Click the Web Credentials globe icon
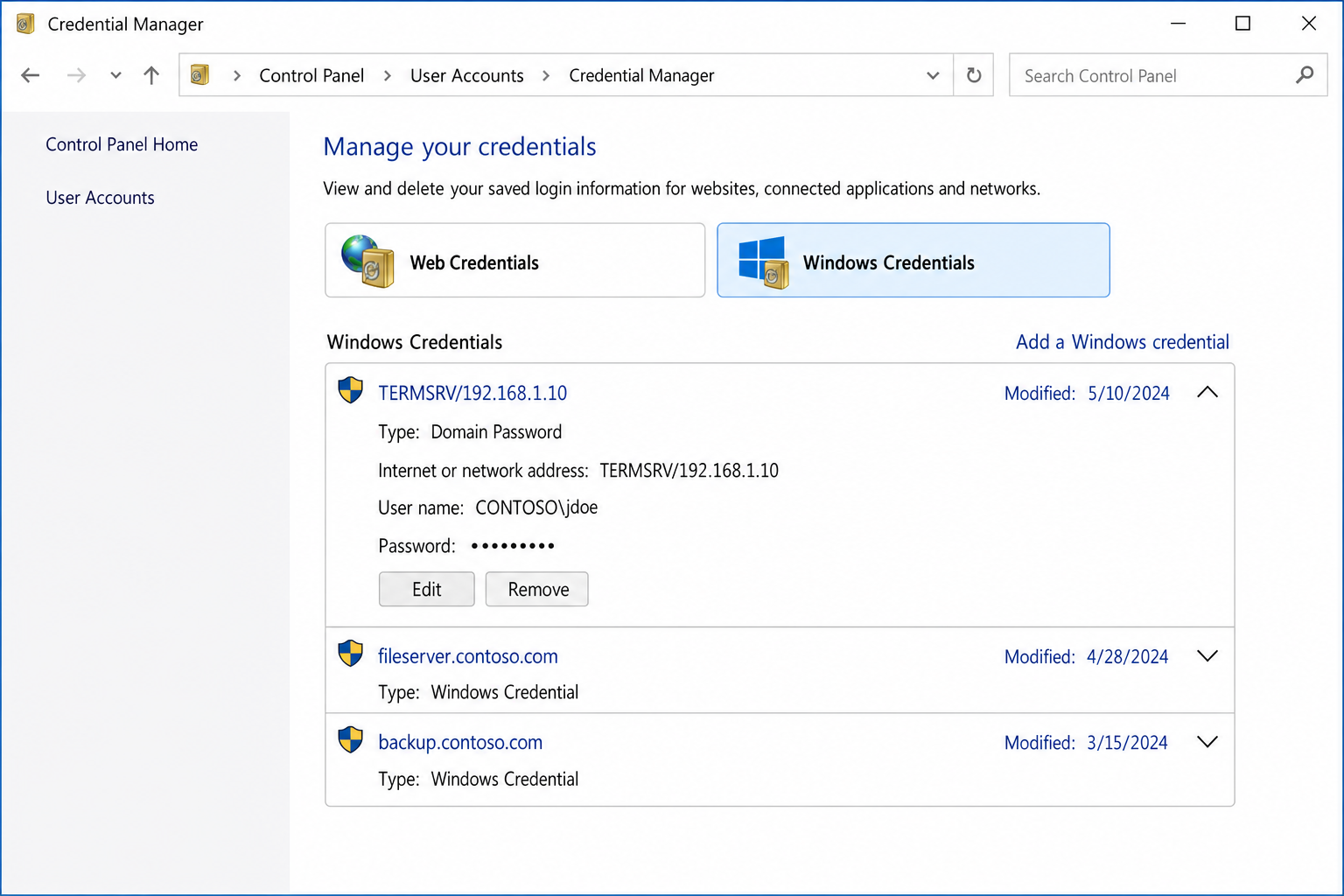1344x896 pixels. (367, 261)
